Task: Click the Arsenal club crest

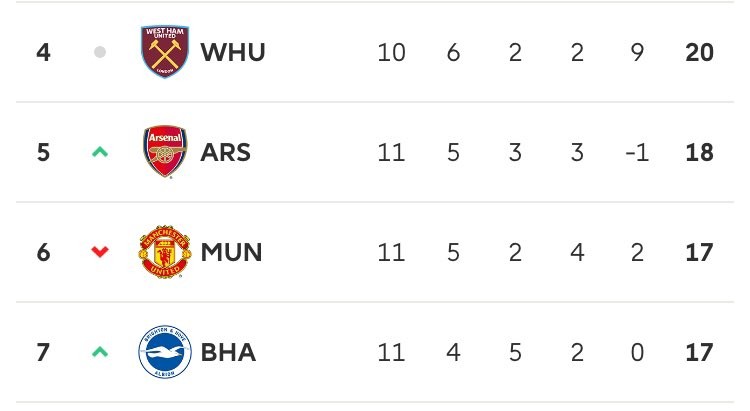Action: click(x=165, y=152)
